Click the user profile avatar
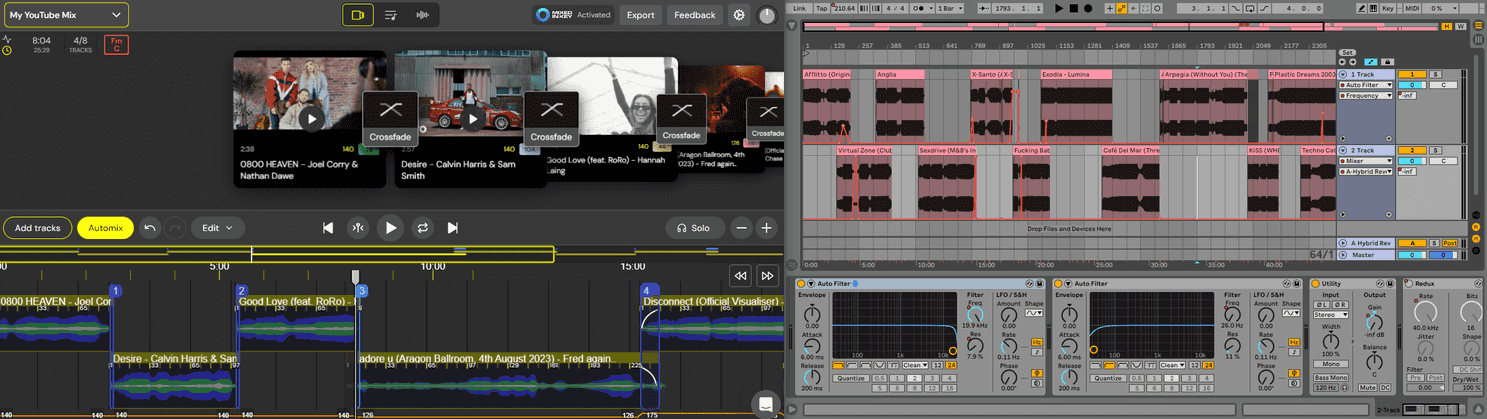1487x419 pixels. tap(767, 15)
